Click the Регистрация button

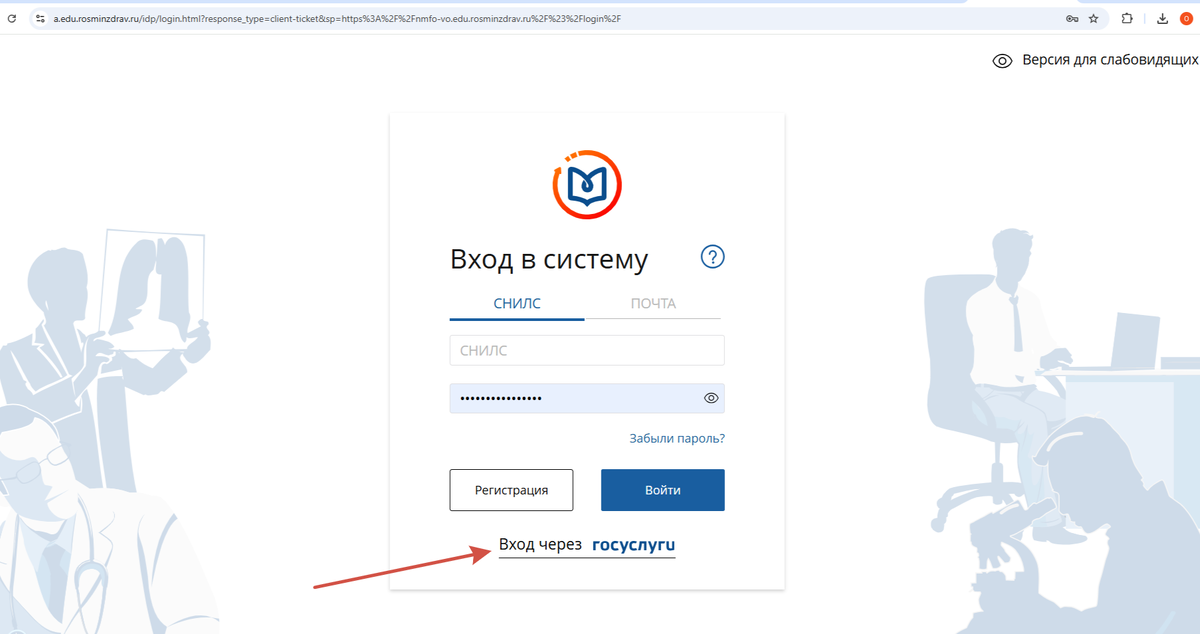pyautogui.click(x=511, y=490)
